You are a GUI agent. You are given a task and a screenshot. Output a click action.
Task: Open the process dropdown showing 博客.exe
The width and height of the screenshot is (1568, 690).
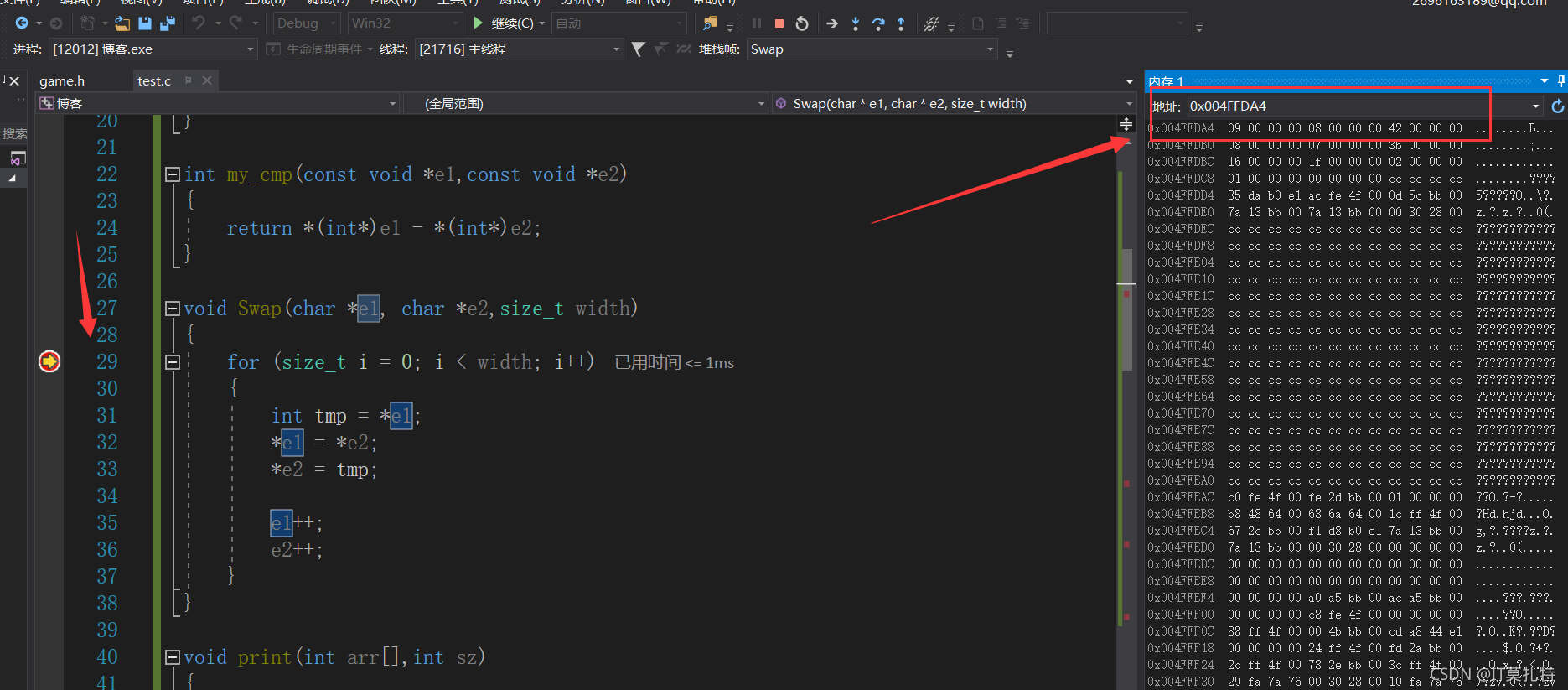tap(153, 49)
